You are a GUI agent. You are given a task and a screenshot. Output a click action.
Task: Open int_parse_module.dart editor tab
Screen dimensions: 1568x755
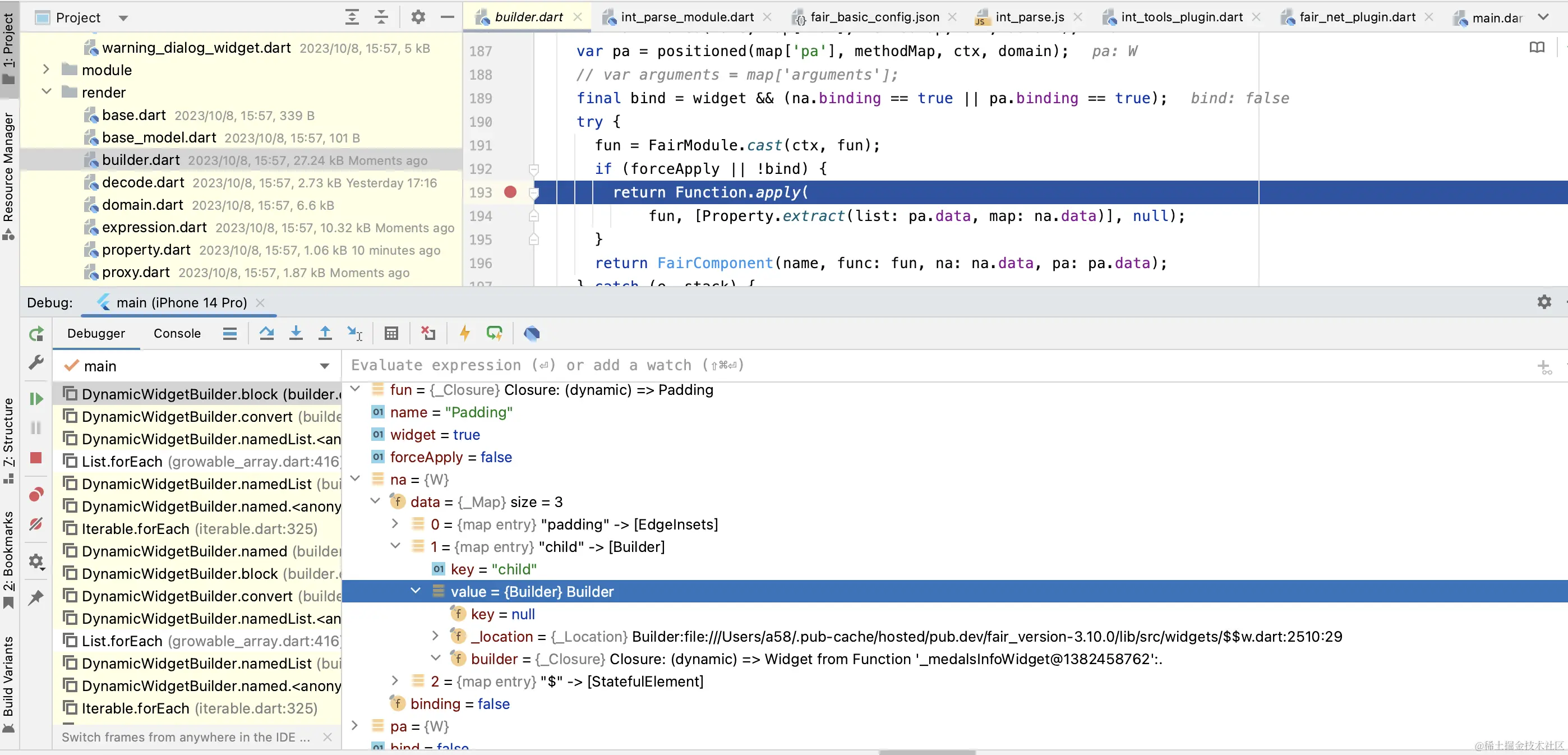[x=687, y=17]
